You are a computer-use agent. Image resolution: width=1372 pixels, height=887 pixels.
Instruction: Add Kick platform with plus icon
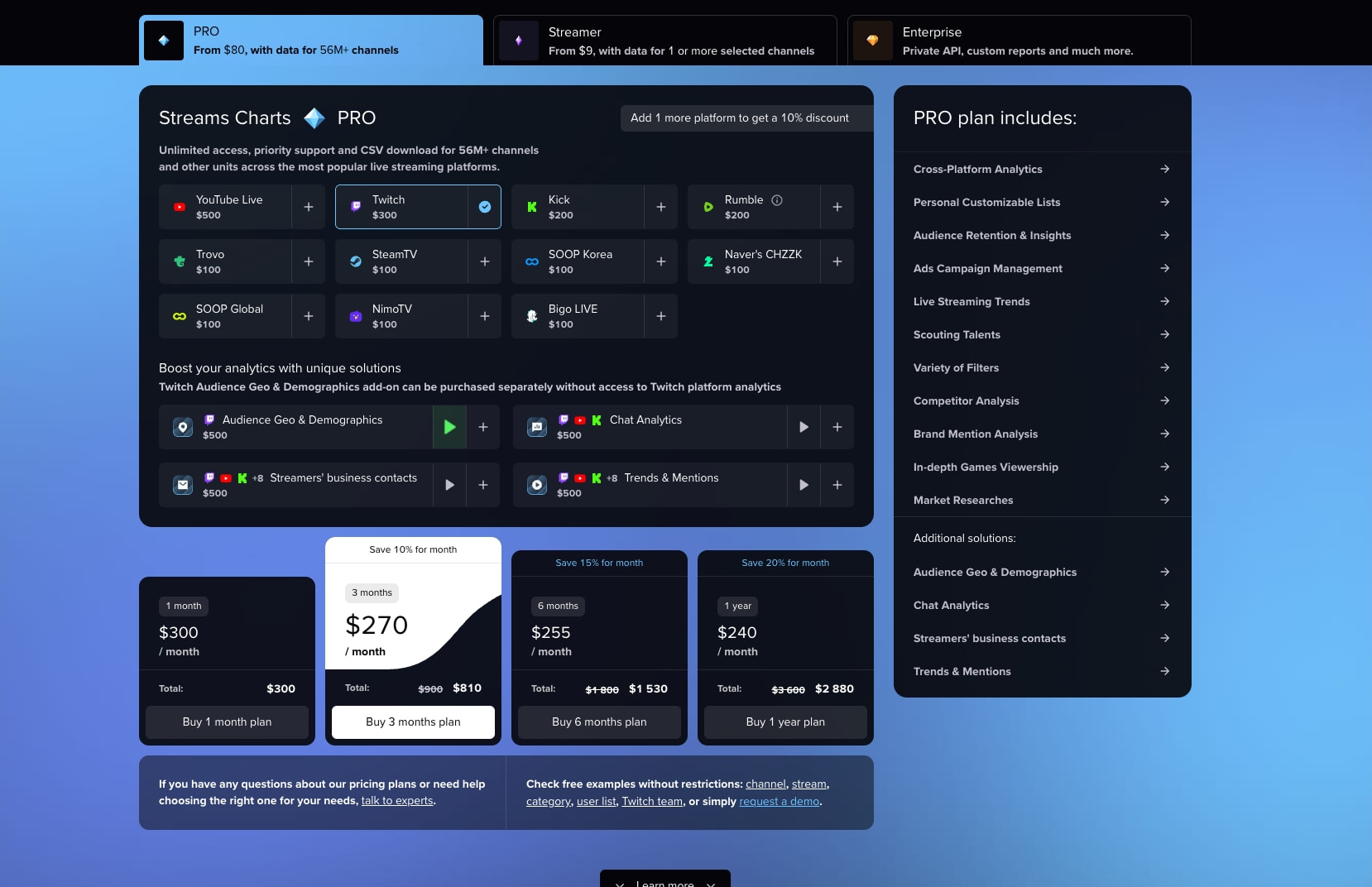coord(661,207)
